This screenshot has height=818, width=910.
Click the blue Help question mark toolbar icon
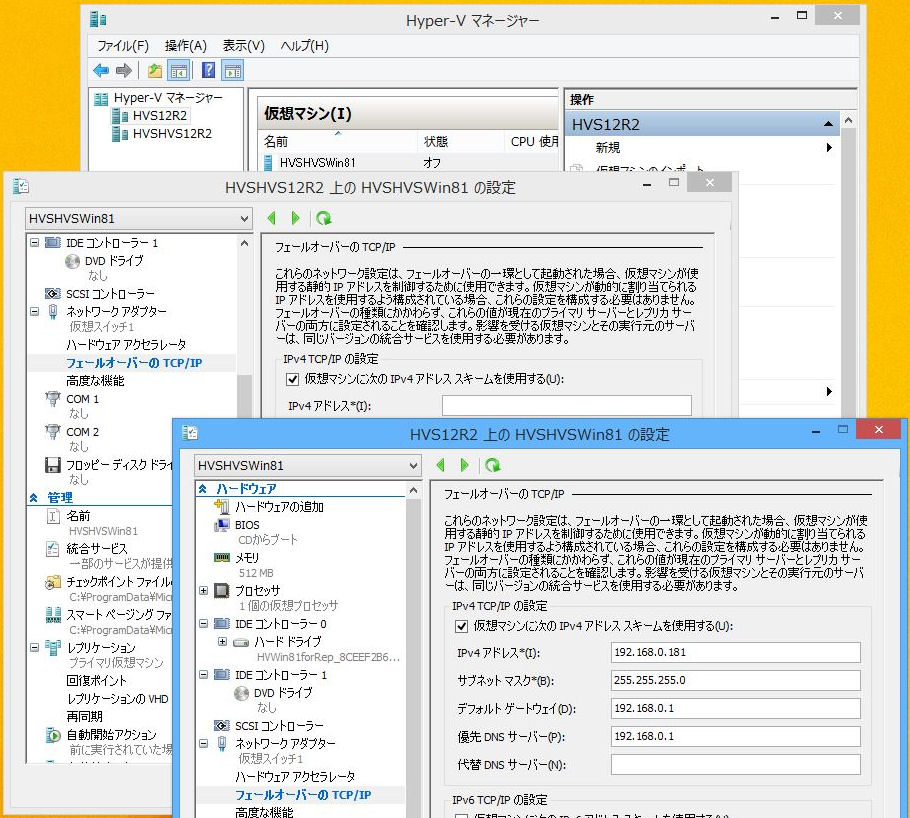click(x=208, y=71)
